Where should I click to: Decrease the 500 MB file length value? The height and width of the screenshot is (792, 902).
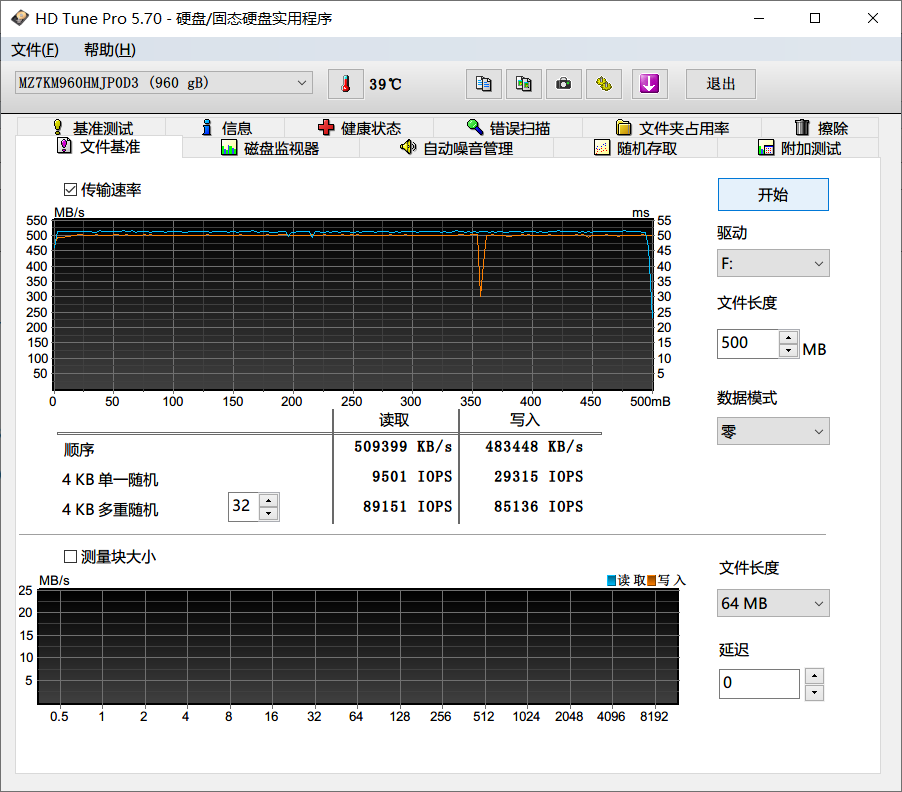pyautogui.click(x=789, y=350)
